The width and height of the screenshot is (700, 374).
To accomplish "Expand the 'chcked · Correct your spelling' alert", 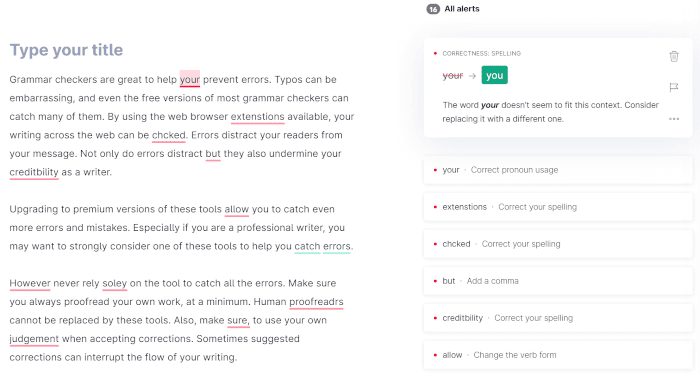I will click(x=558, y=244).
